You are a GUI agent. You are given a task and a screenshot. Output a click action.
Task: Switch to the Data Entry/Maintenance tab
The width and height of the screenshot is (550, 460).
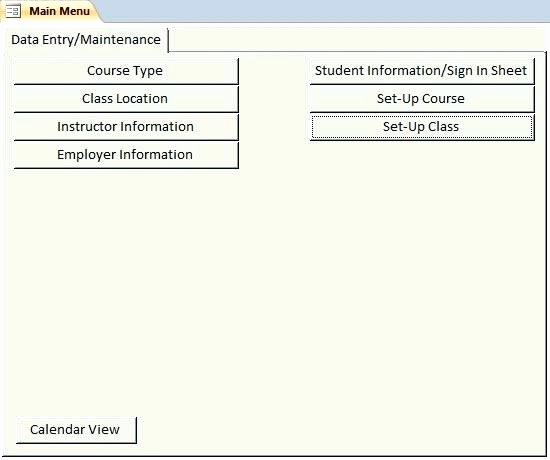click(x=86, y=40)
